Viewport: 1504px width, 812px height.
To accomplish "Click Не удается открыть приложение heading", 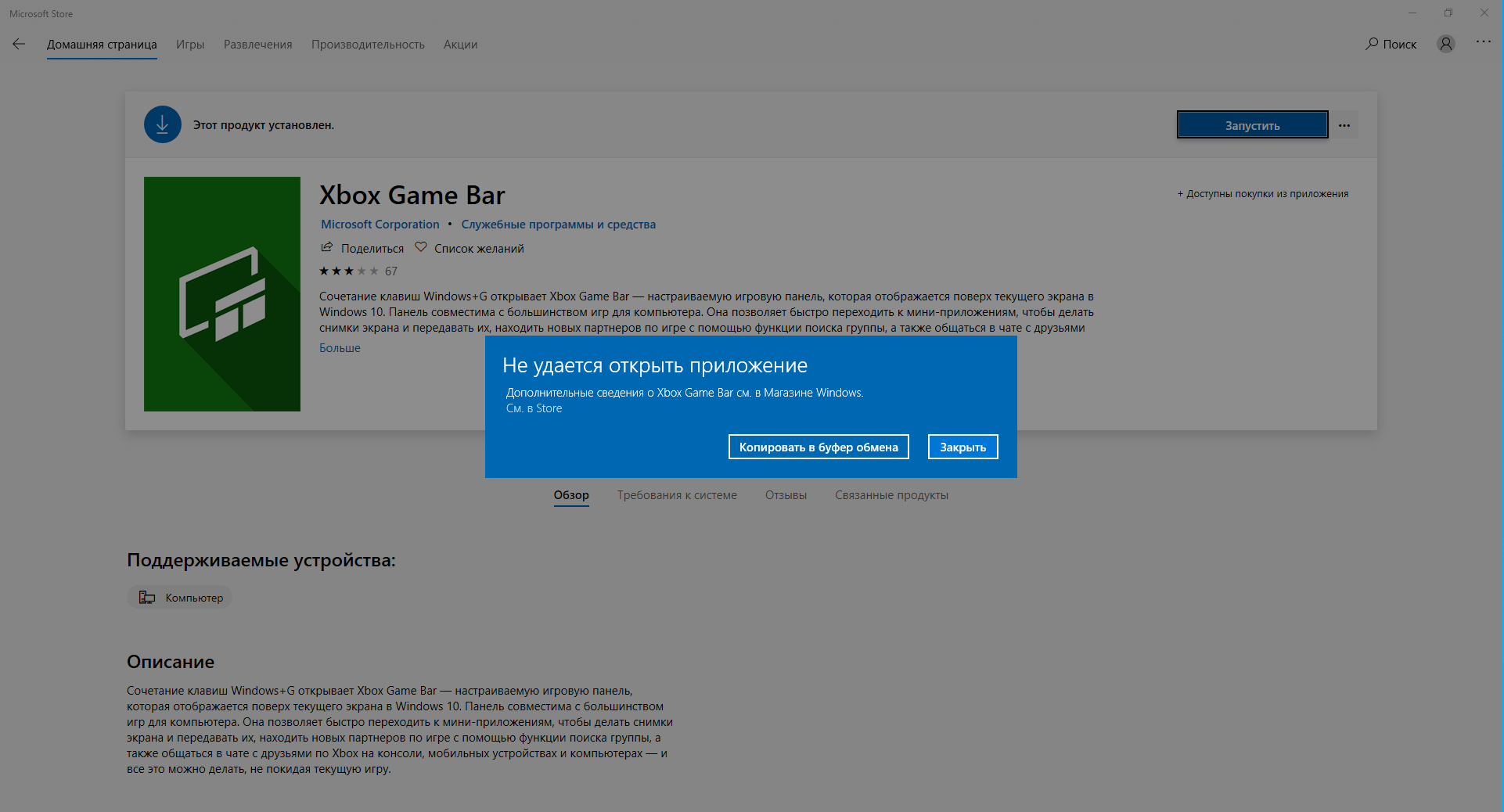I will tap(655, 365).
